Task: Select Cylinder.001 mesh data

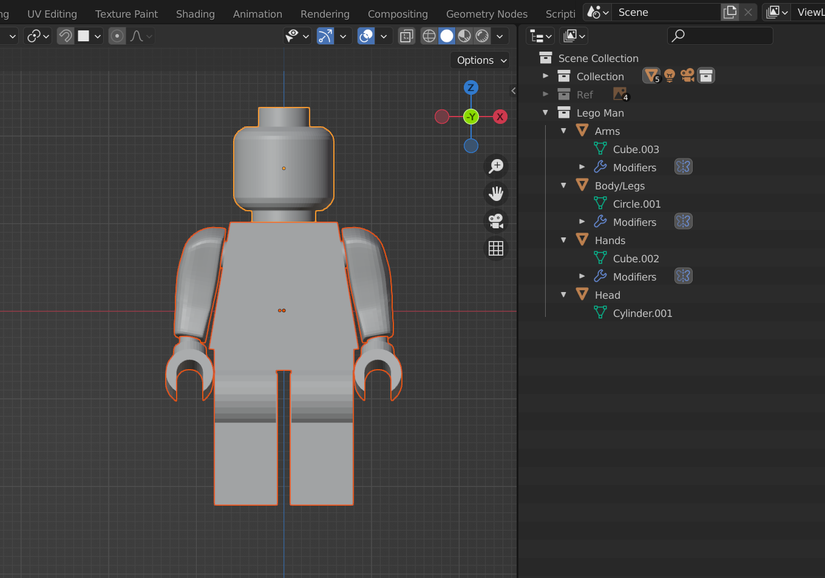Action: coord(642,313)
